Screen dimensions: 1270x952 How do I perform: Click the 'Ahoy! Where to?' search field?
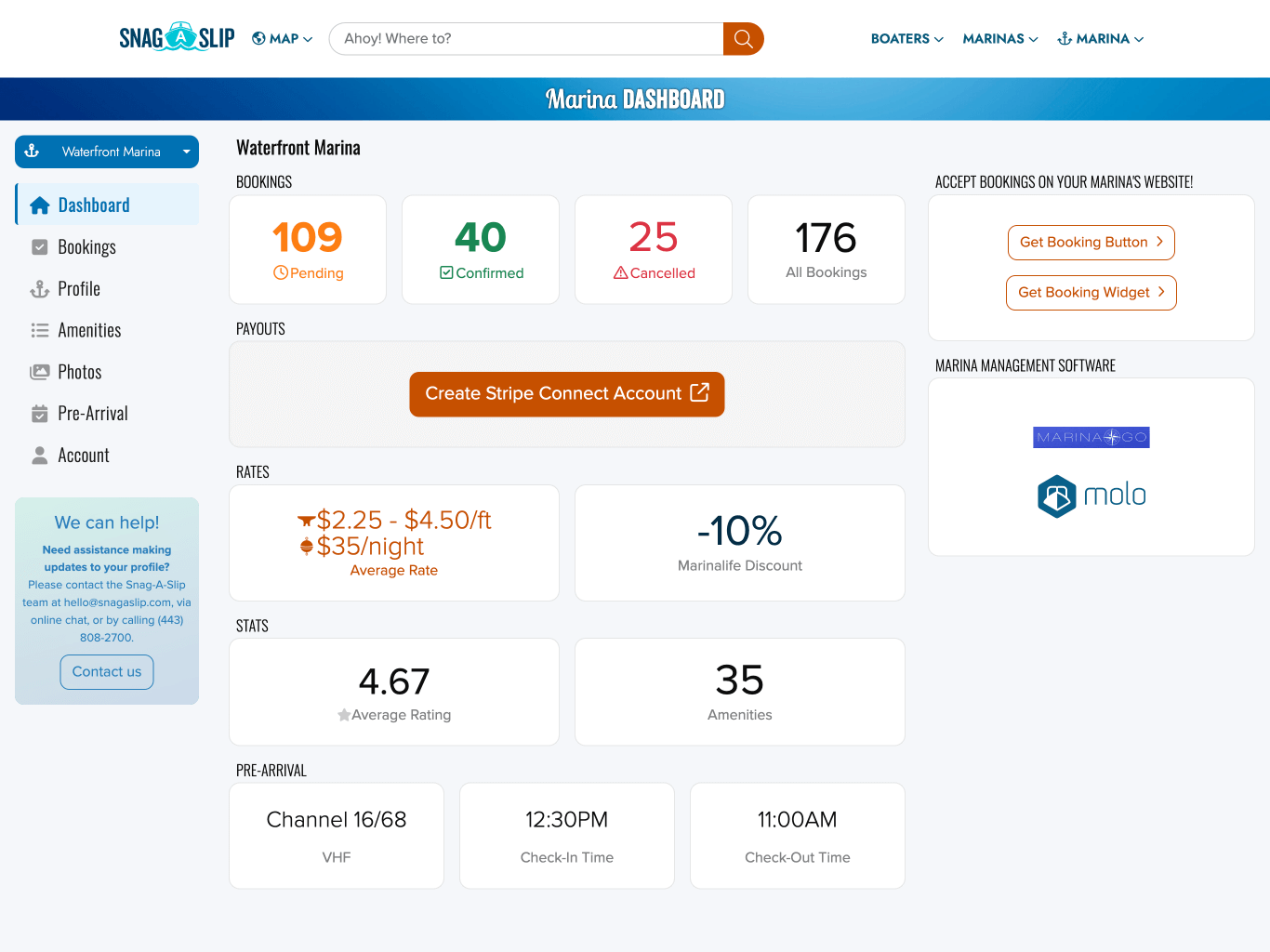pos(526,39)
